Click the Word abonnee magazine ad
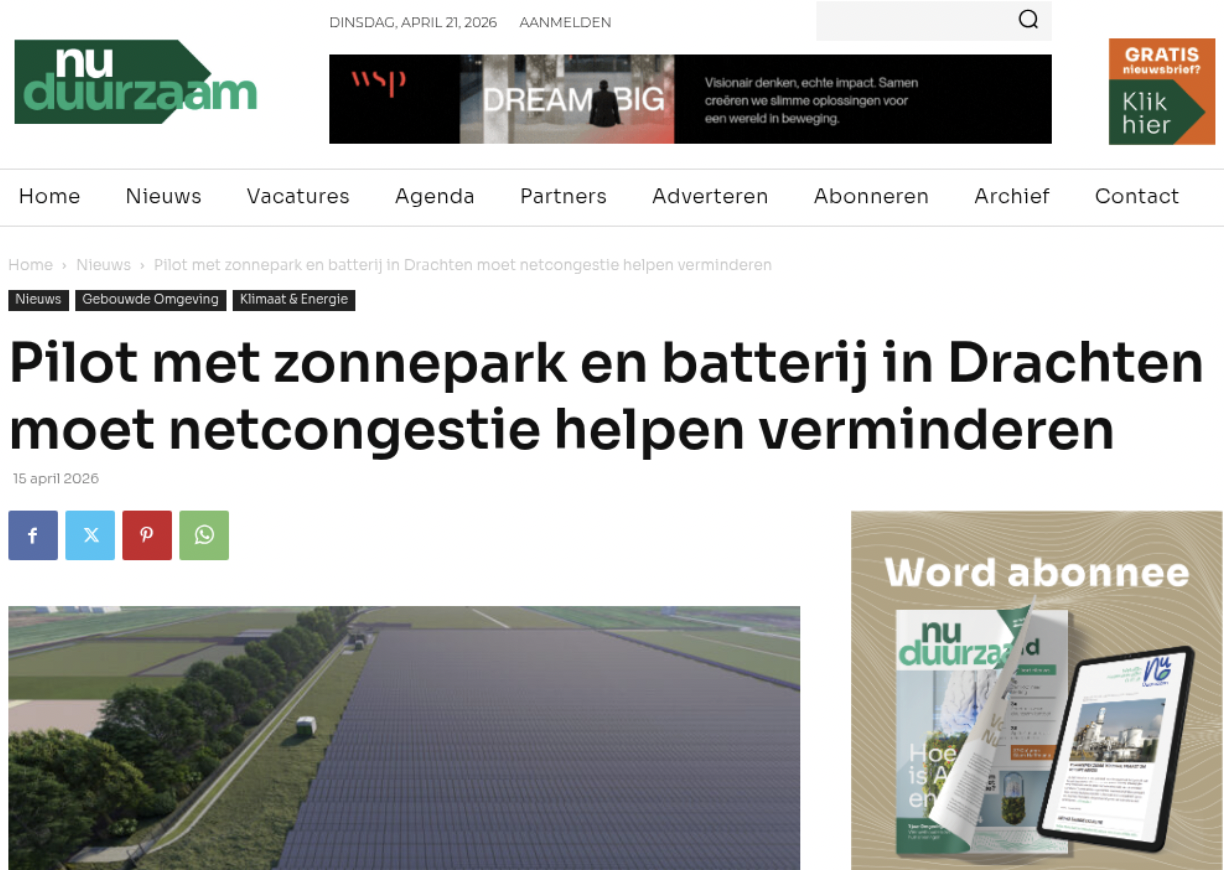 coord(1036,690)
